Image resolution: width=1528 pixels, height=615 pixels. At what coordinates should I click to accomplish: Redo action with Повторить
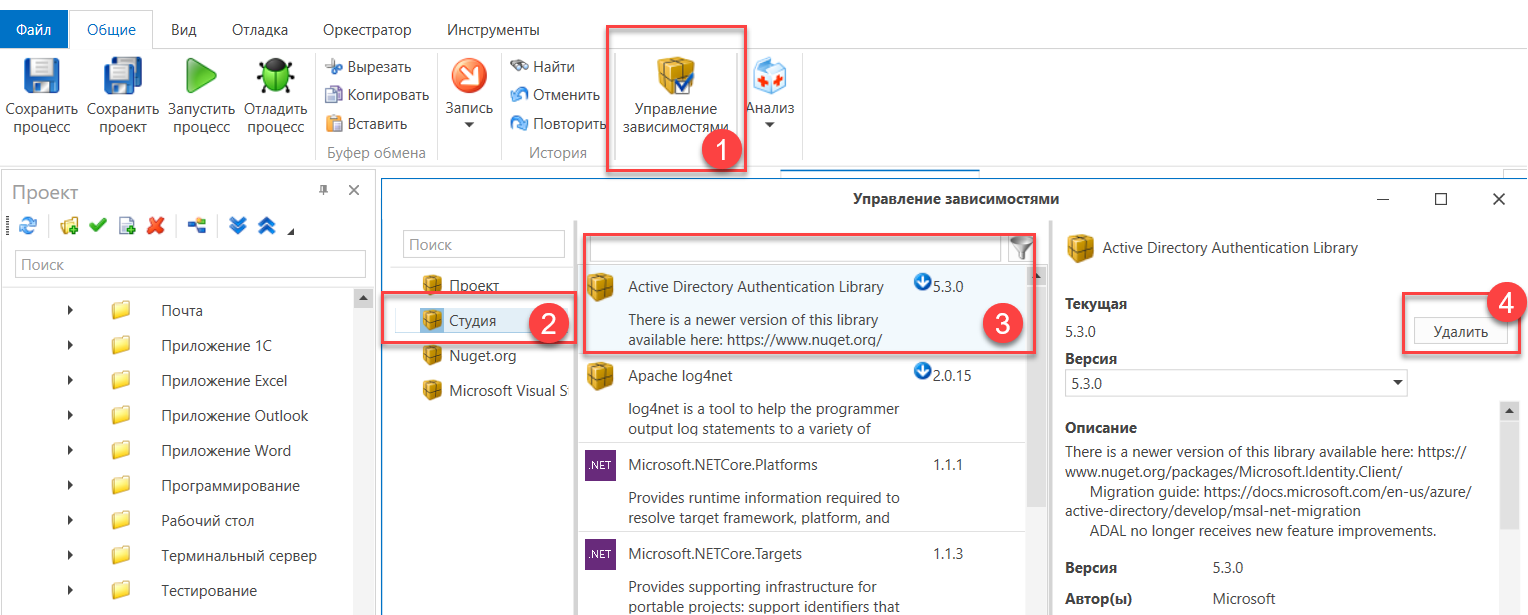click(x=558, y=124)
